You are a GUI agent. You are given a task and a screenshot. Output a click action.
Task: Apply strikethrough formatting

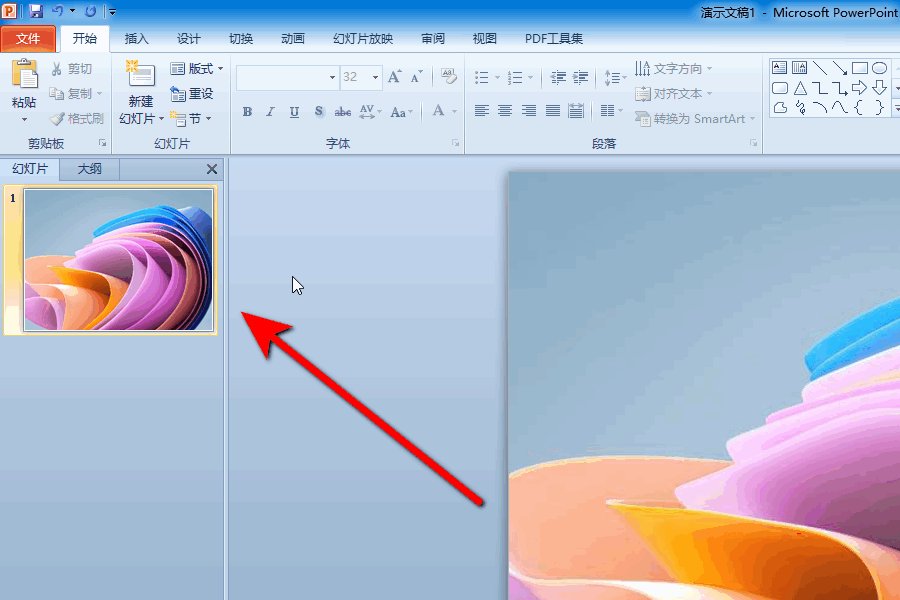click(342, 112)
